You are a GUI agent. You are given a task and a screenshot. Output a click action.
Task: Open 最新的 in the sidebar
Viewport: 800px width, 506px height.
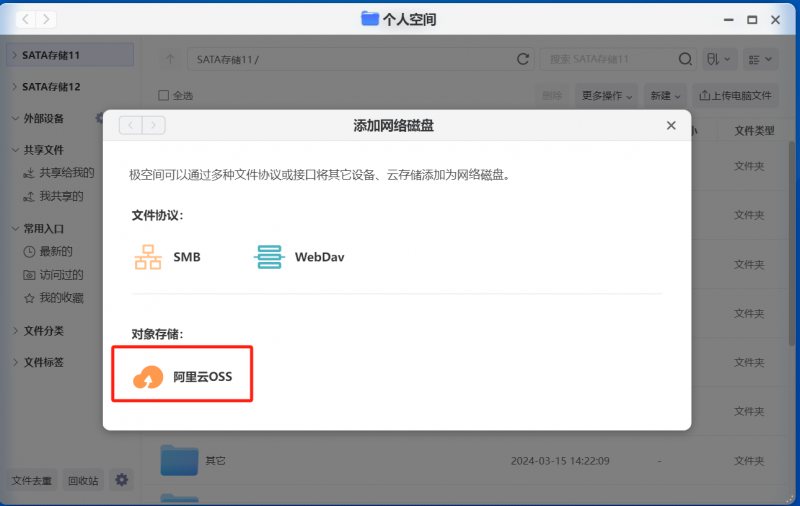(x=48, y=251)
